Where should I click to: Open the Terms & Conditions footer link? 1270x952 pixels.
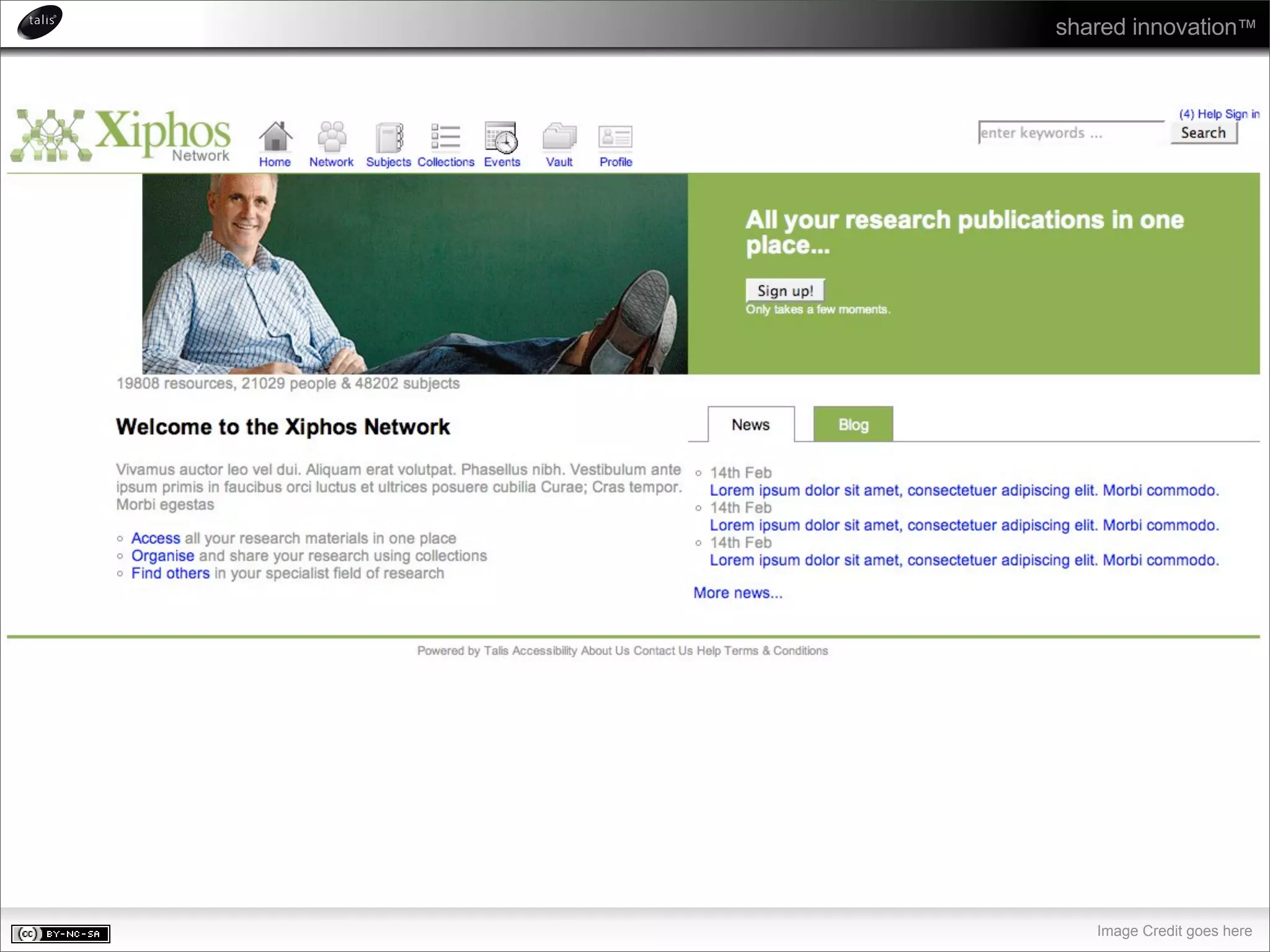776,651
